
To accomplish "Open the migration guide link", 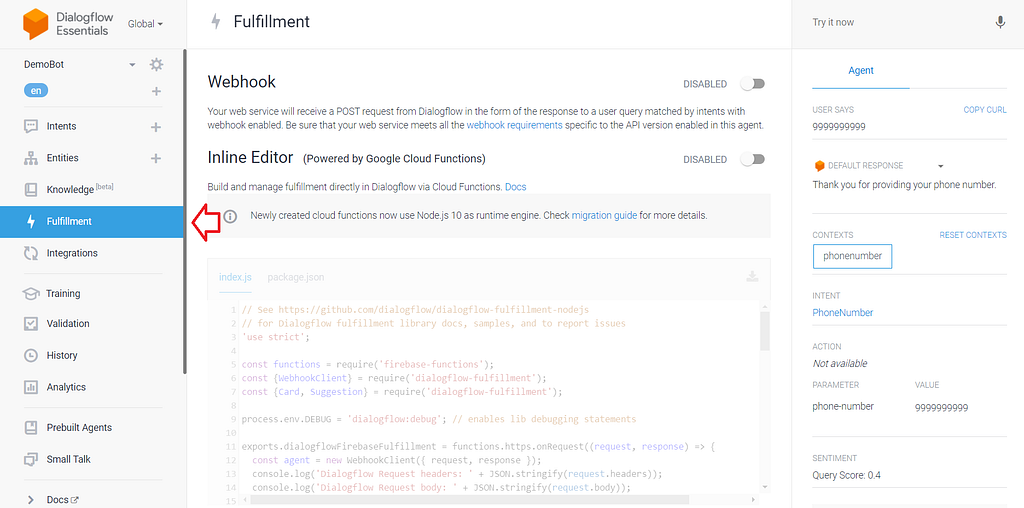I will (604, 215).
